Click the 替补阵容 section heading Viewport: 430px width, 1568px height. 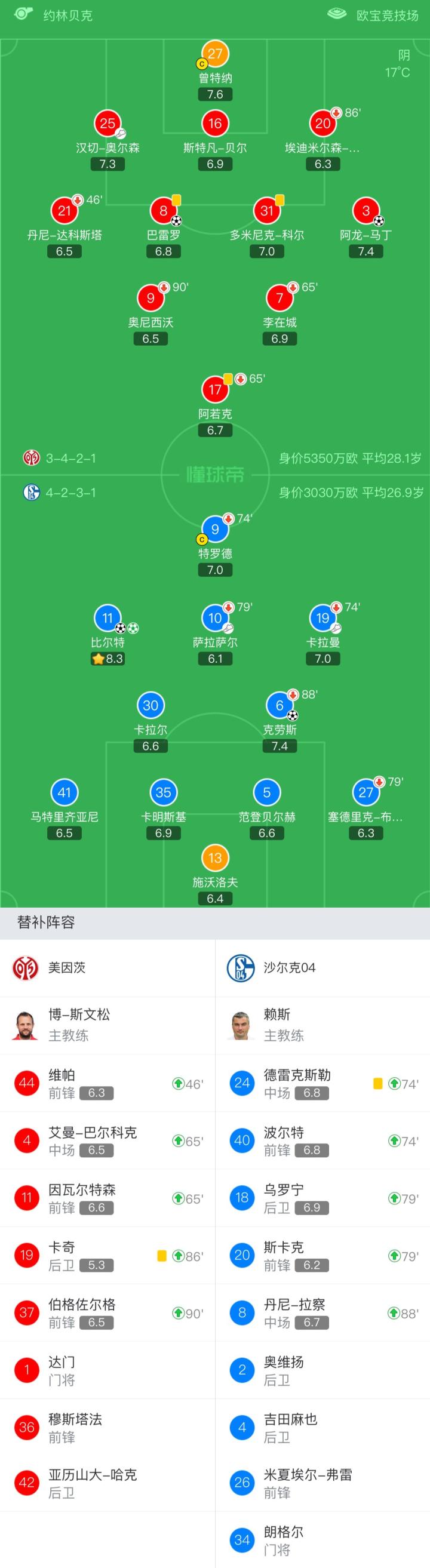click(47, 922)
